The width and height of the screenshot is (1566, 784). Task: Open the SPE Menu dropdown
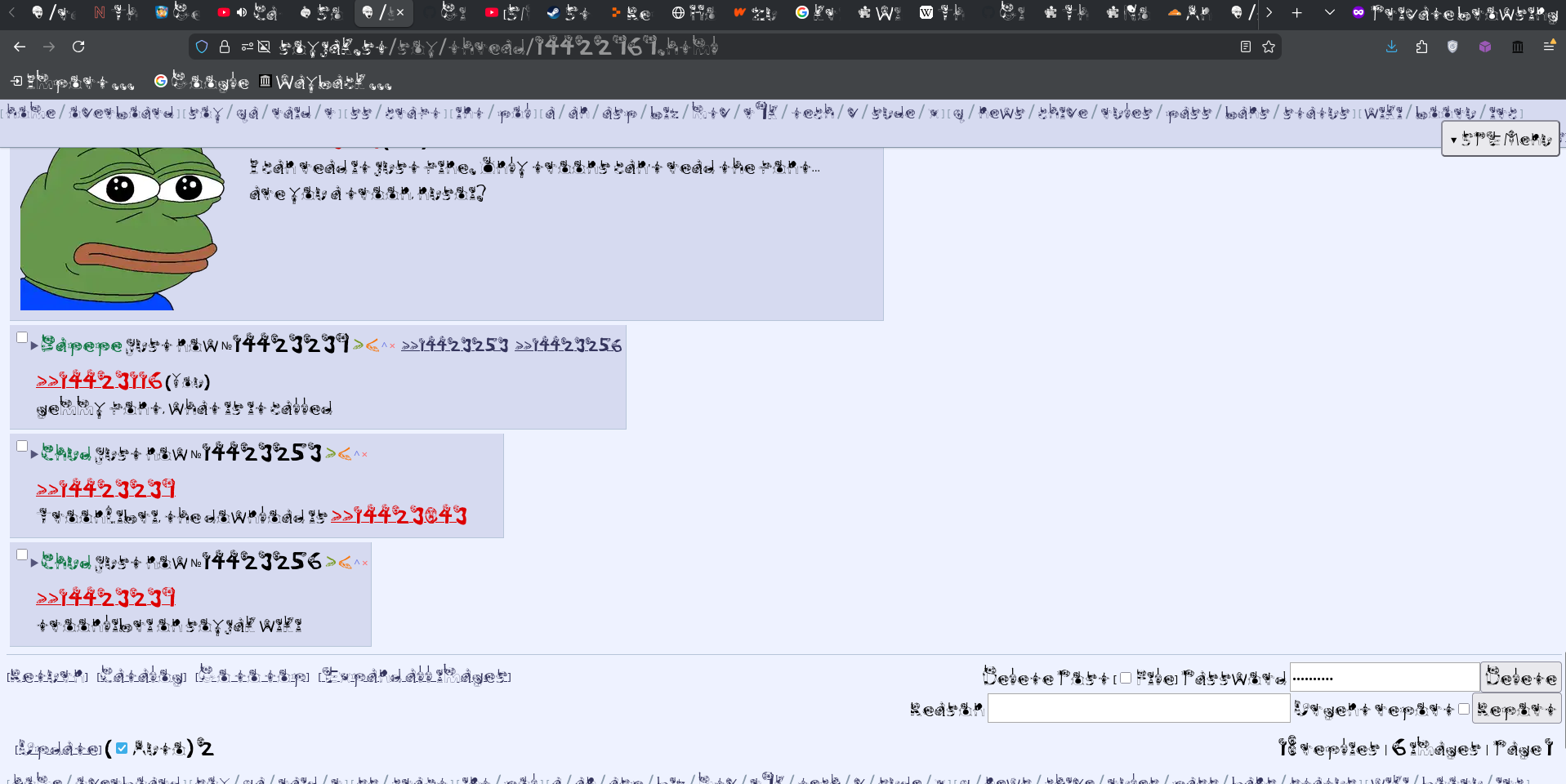click(1500, 139)
